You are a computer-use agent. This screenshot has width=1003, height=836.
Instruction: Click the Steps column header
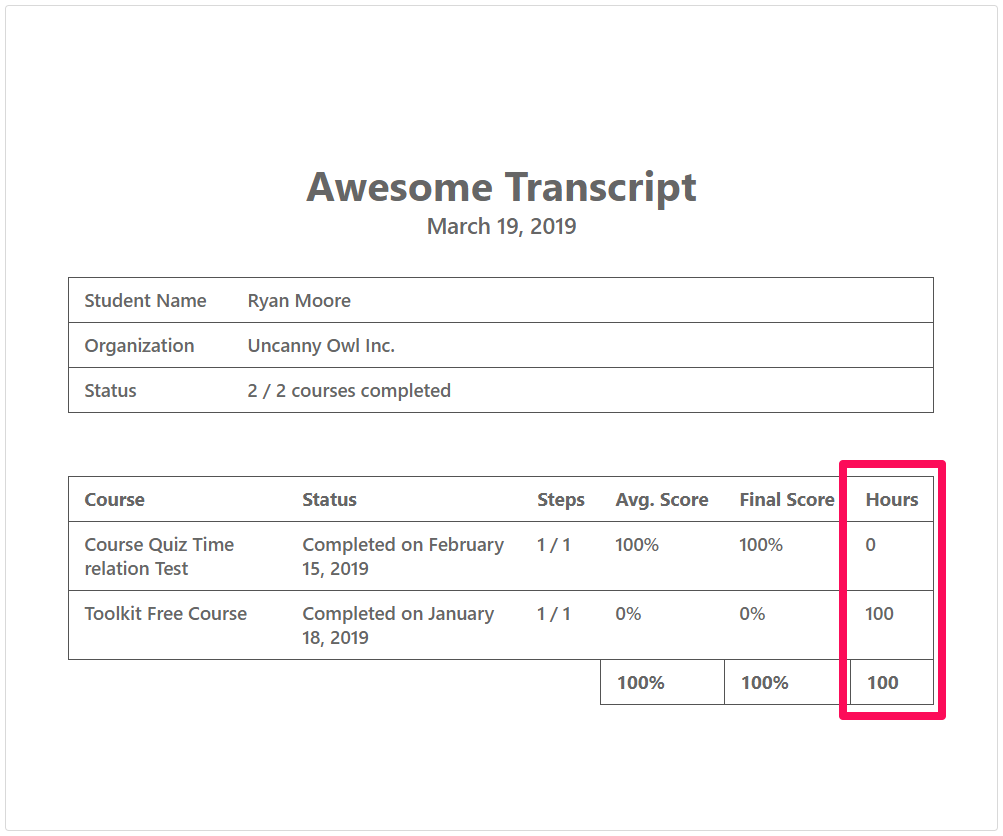[560, 500]
